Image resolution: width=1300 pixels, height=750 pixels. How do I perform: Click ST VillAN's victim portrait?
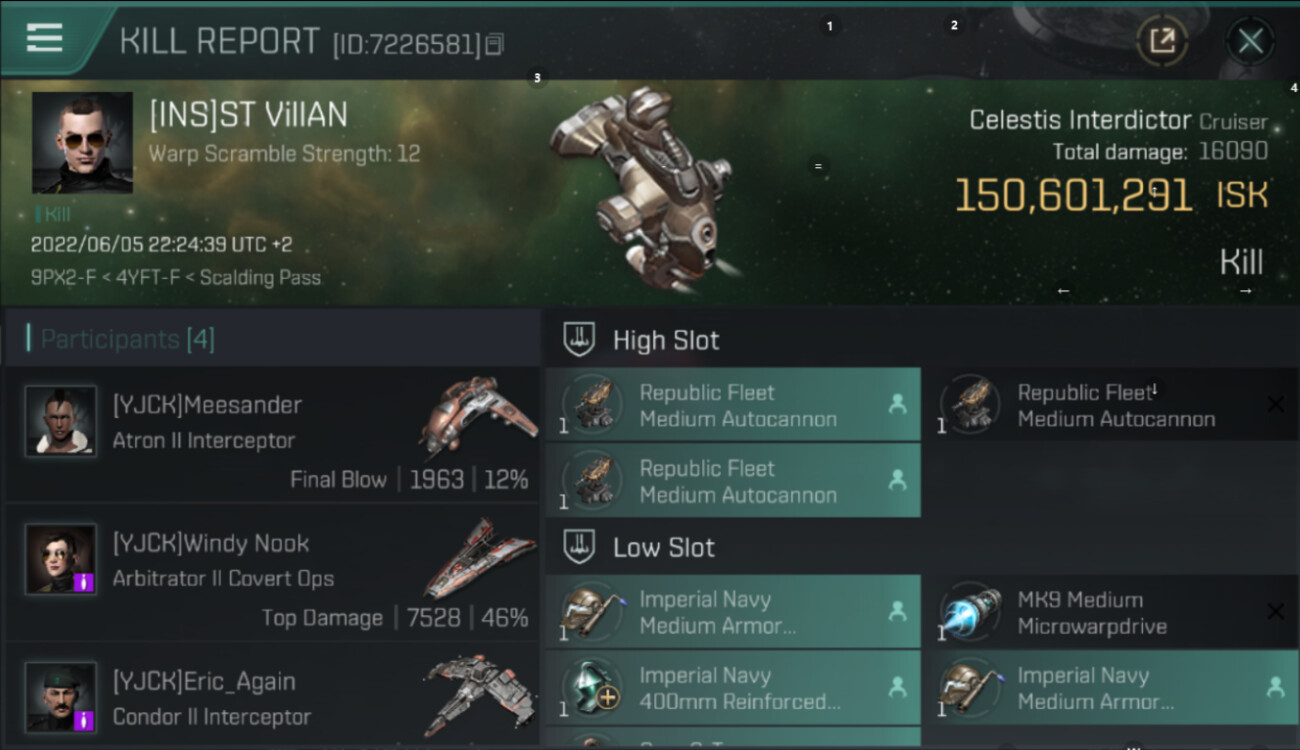tap(82, 142)
